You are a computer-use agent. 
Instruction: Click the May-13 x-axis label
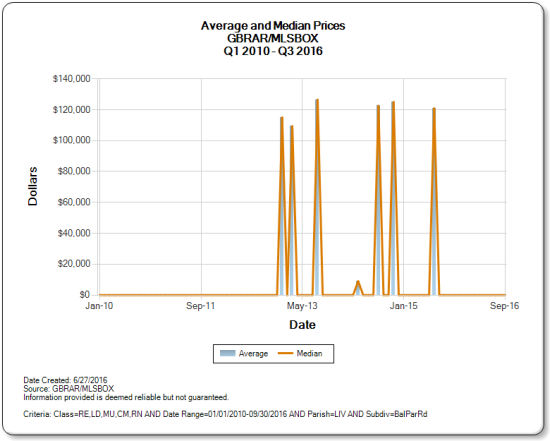click(x=302, y=306)
